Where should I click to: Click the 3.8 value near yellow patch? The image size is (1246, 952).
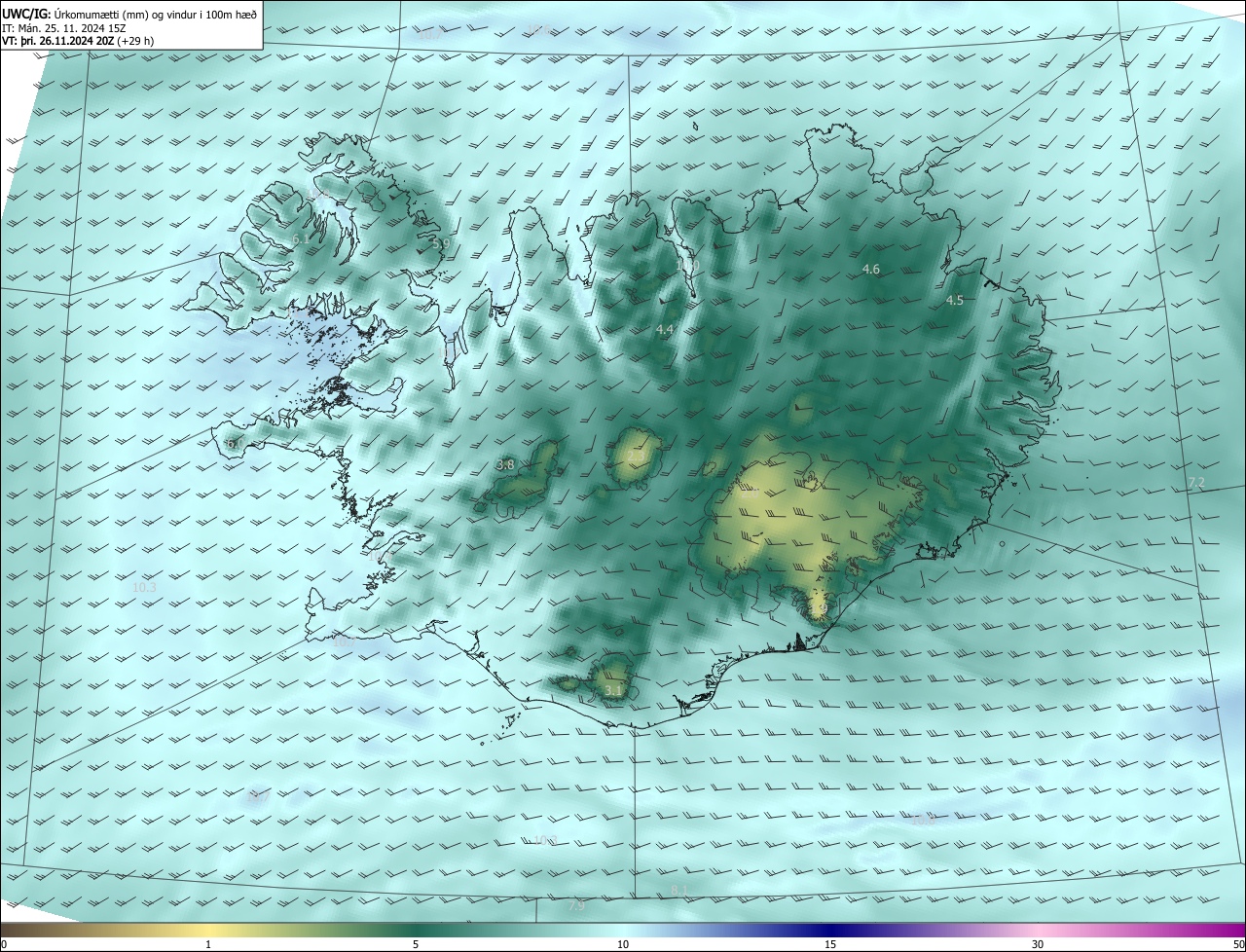pyautogui.click(x=505, y=465)
